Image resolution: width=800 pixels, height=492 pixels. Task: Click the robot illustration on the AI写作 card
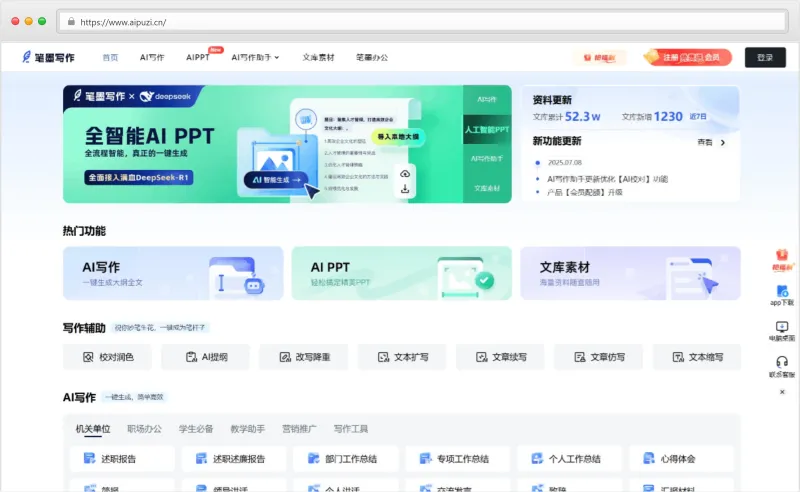tap(254, 285)
